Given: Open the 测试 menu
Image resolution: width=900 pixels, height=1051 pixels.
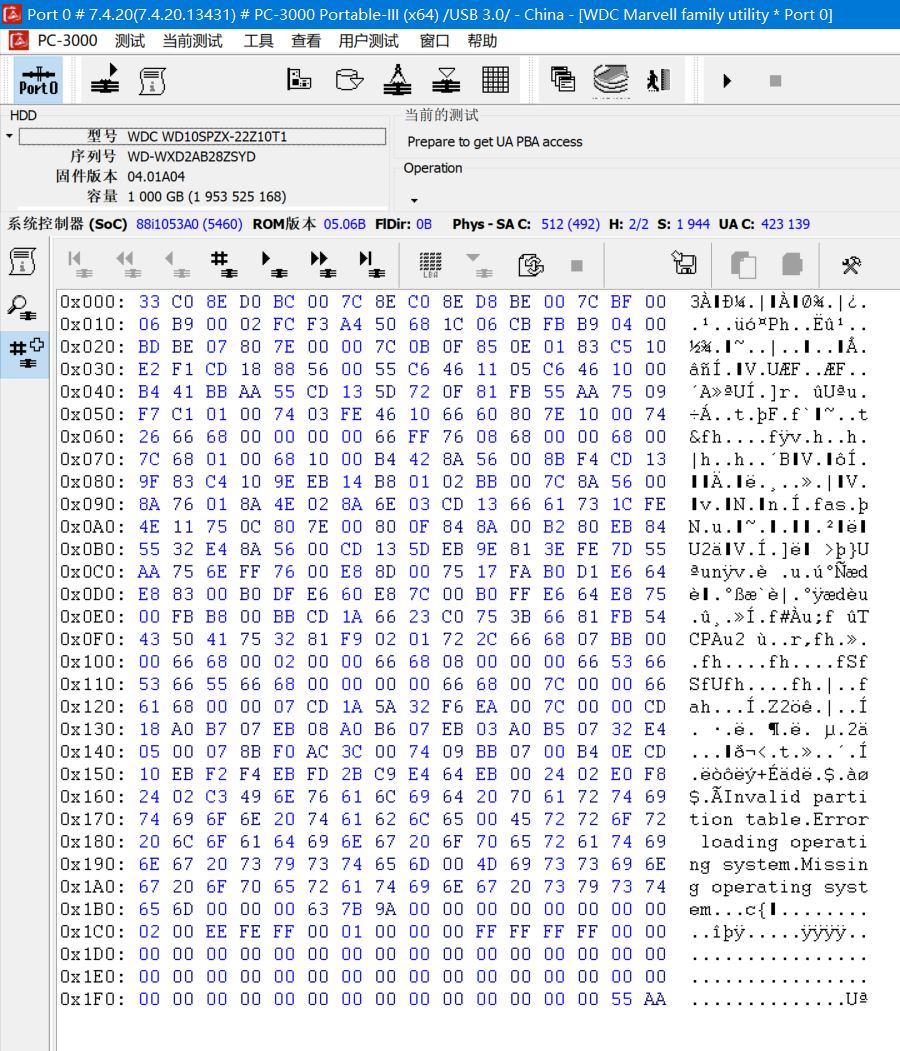Looking at the screenshot, I should [x=129, y=41].
